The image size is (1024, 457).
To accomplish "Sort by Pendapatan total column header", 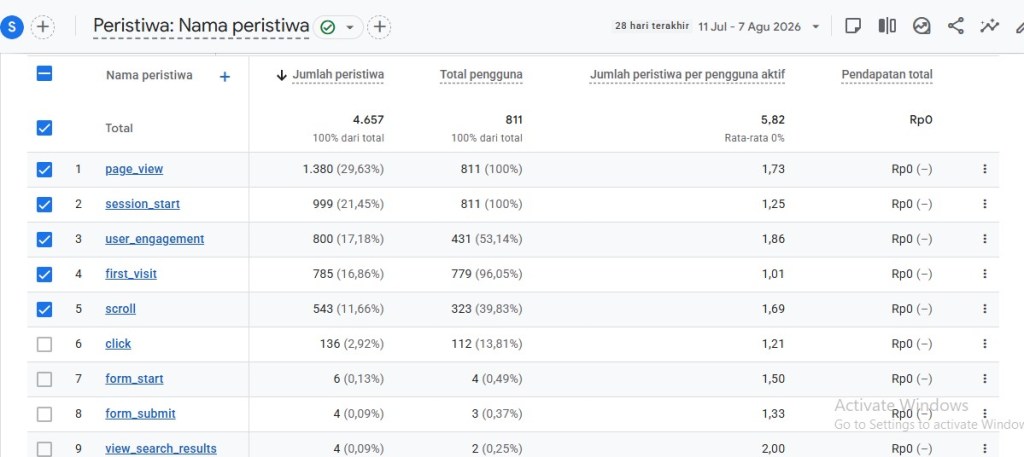I will (887, 75).
